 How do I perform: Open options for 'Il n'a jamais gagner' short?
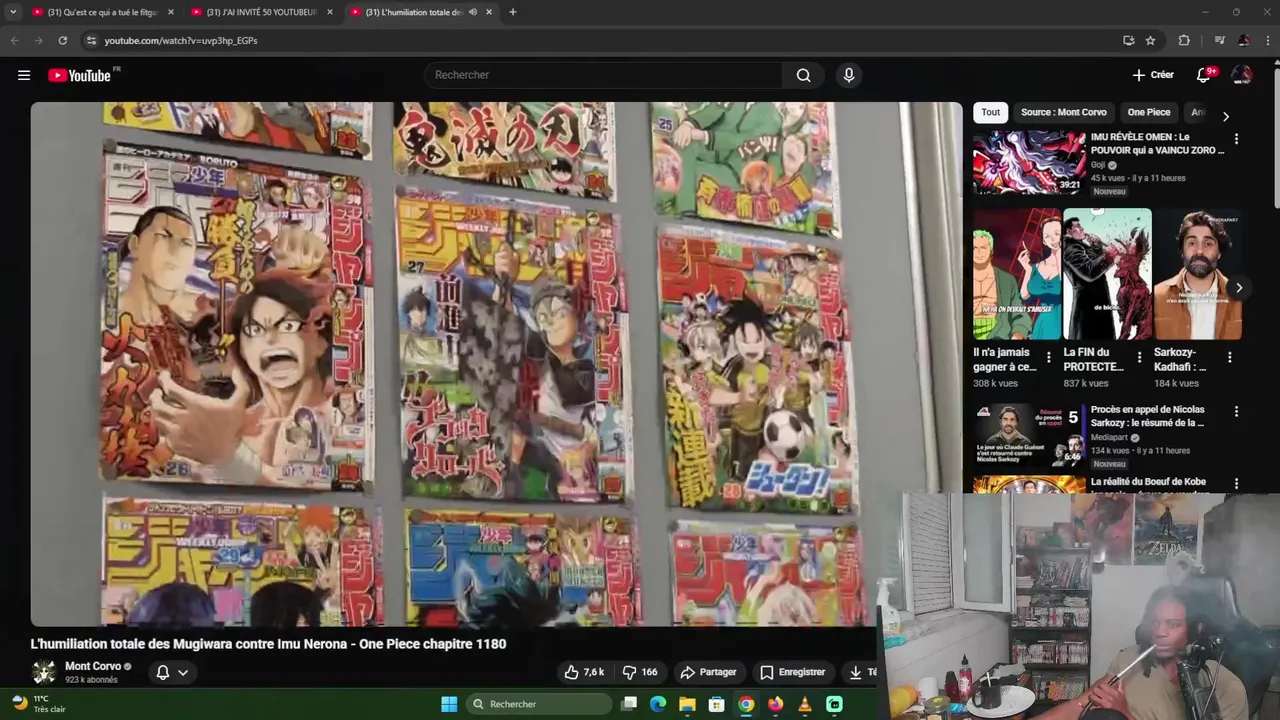pyautogui.click(x=1048, y=357)
